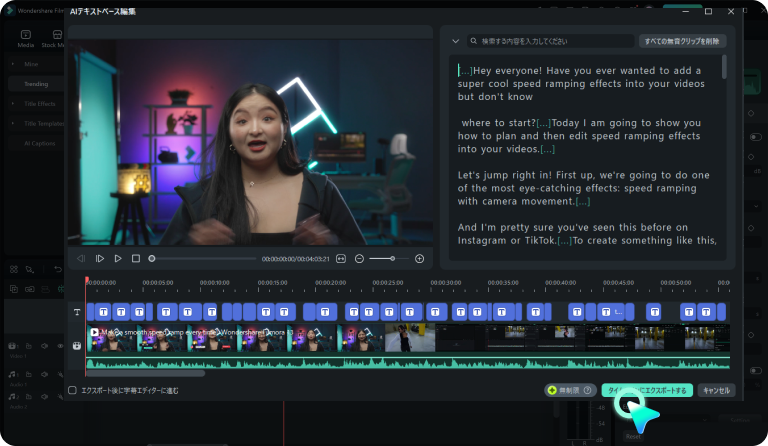Screen dimensions: 768x446
Task: Click the export to timeline button
Action: [x=647, y=390]
